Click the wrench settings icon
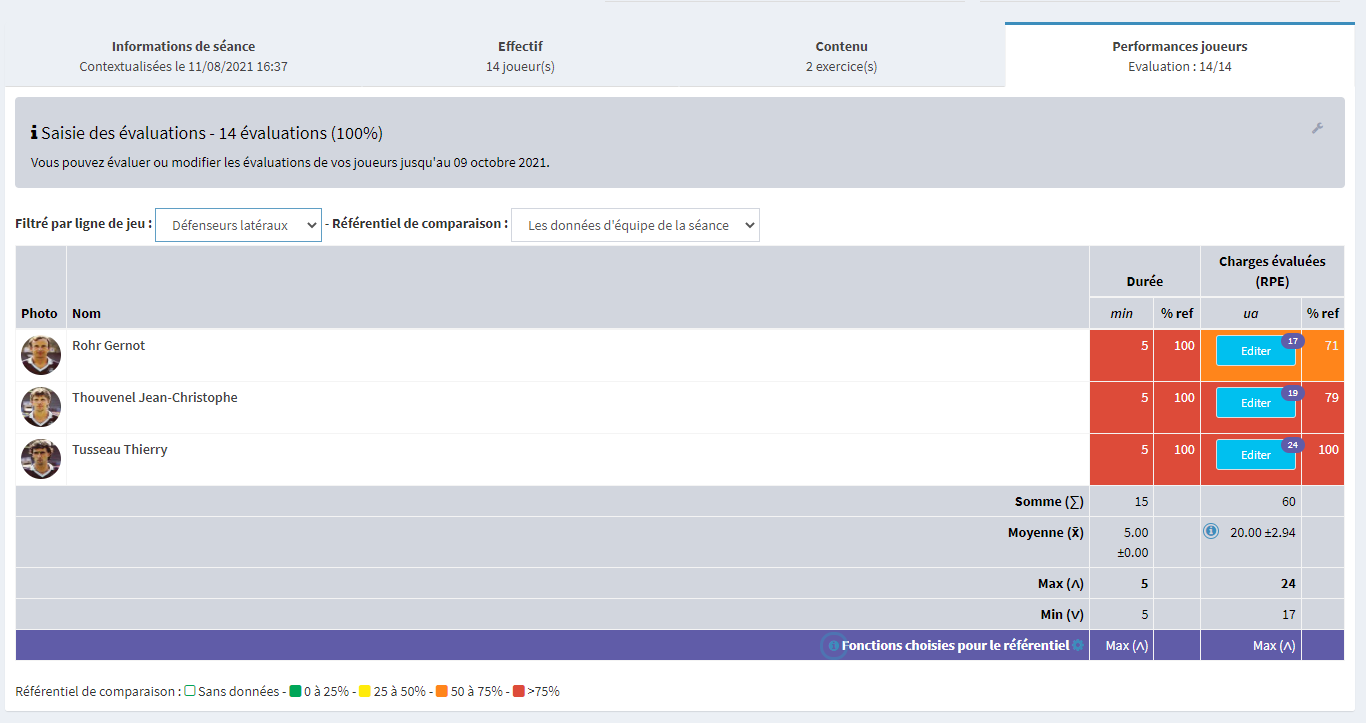 point(1317,128)
